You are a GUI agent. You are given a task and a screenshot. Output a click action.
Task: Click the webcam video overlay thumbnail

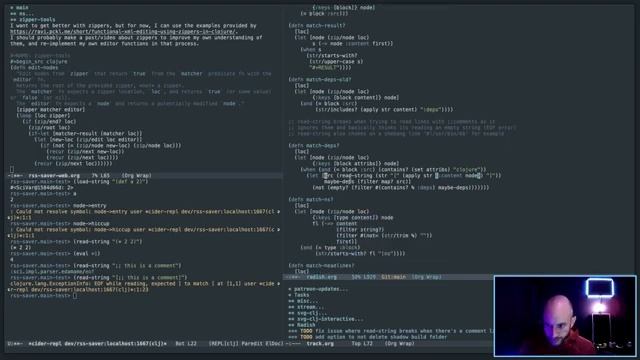pos(565,316)
